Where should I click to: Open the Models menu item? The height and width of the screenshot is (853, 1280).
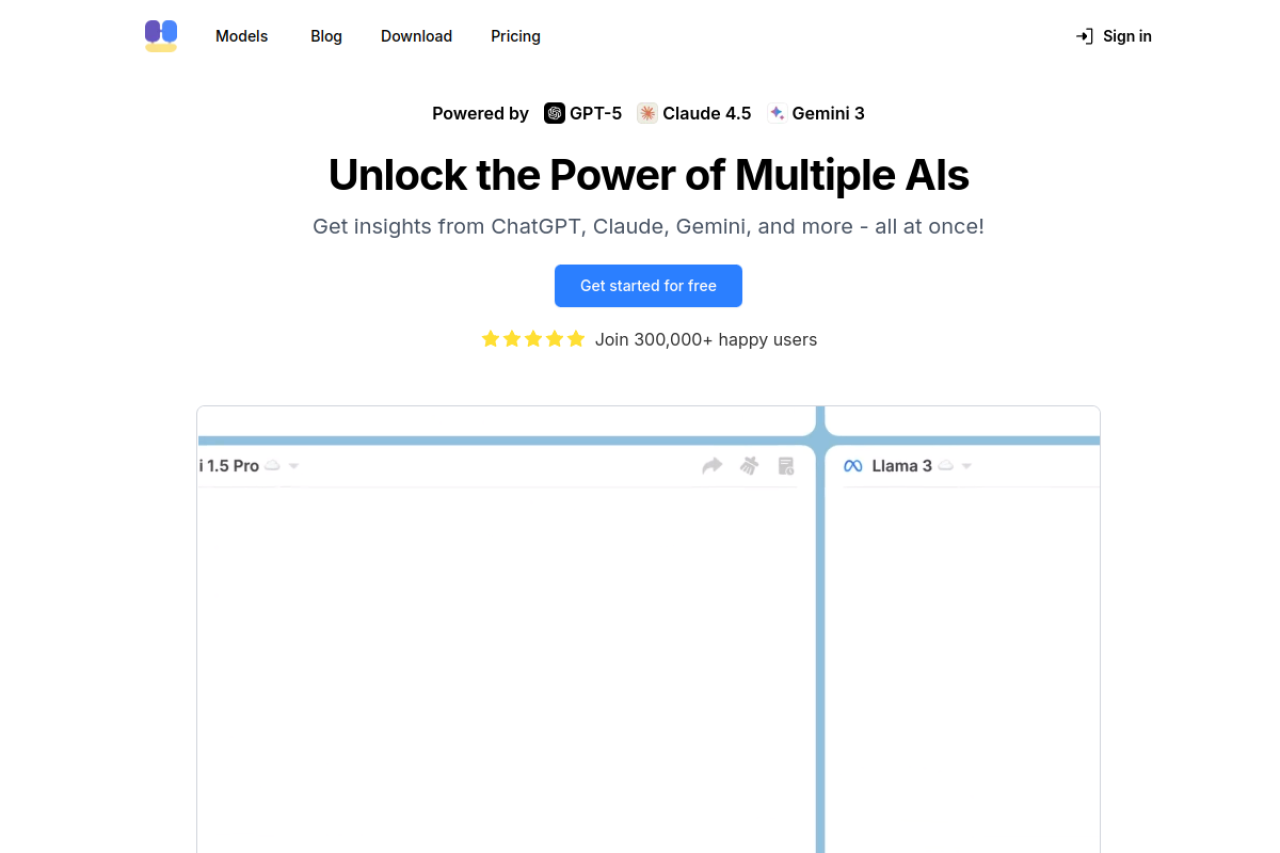(x=242, y=36)
